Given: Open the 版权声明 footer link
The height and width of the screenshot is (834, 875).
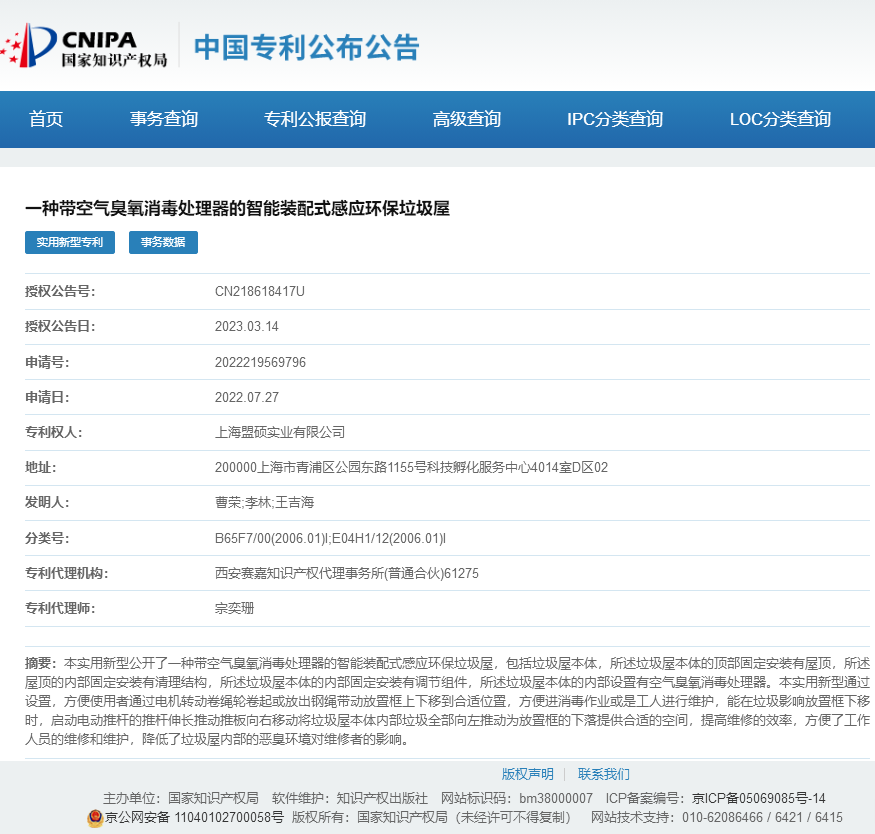Looking at the screenshot, I should coord(527,774).
